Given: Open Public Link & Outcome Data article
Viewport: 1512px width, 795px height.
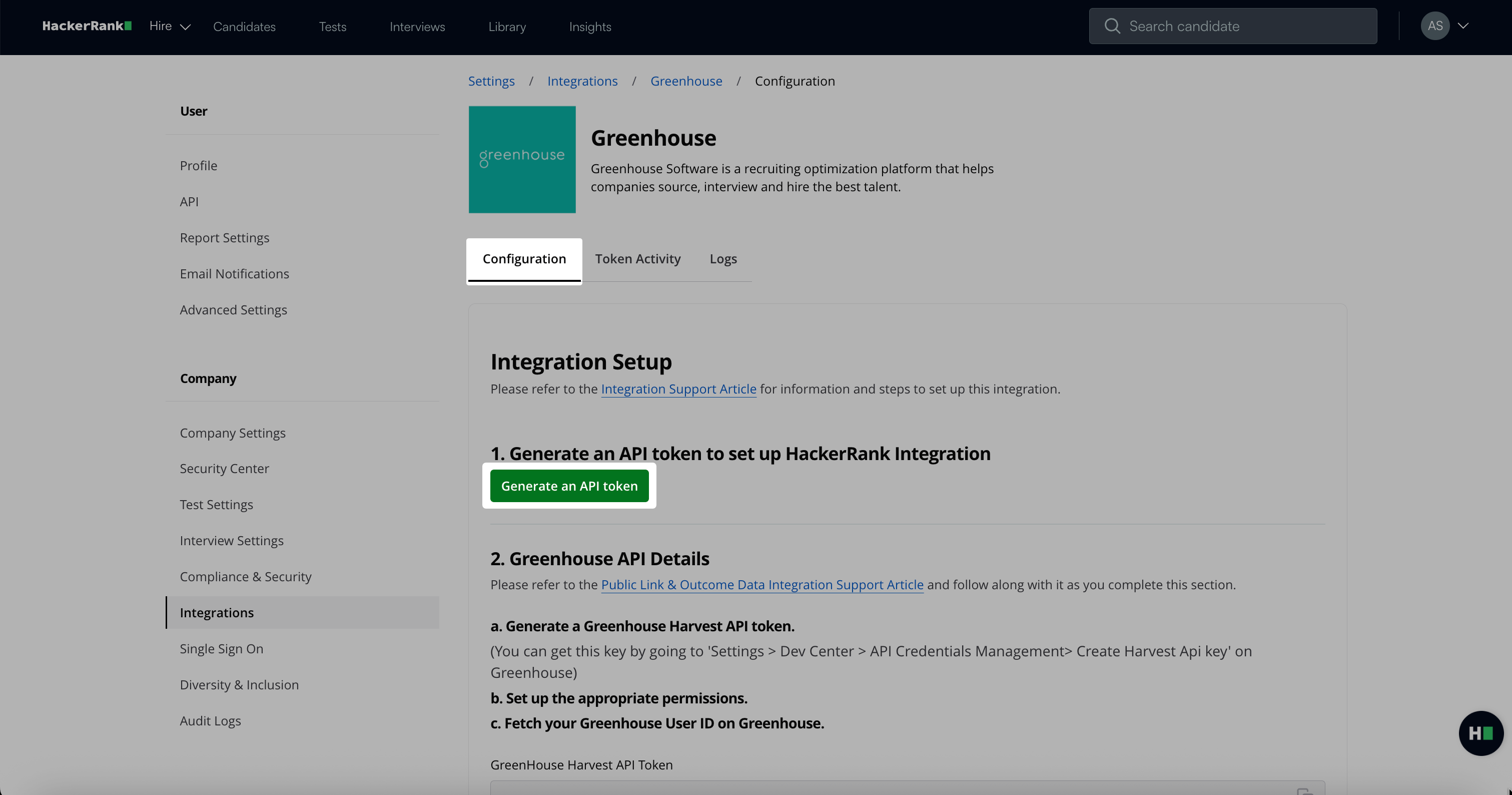Looking at the screenshot, I should [762, 585].
